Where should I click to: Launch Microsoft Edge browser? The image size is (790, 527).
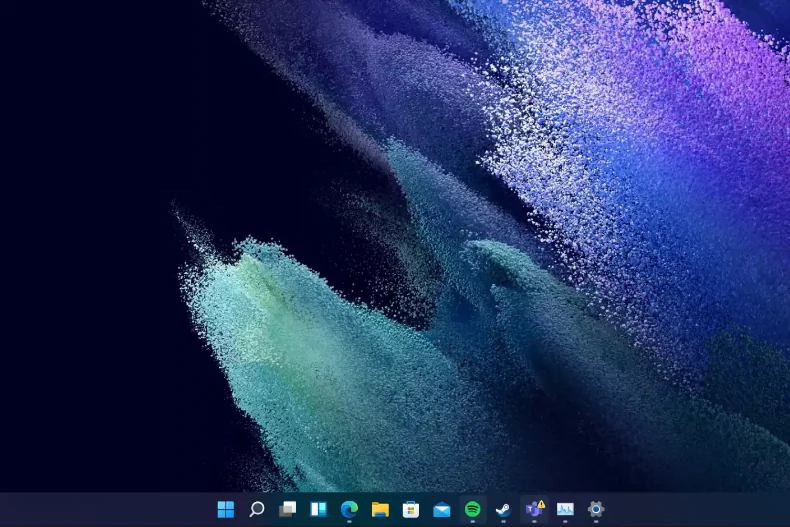349,509
